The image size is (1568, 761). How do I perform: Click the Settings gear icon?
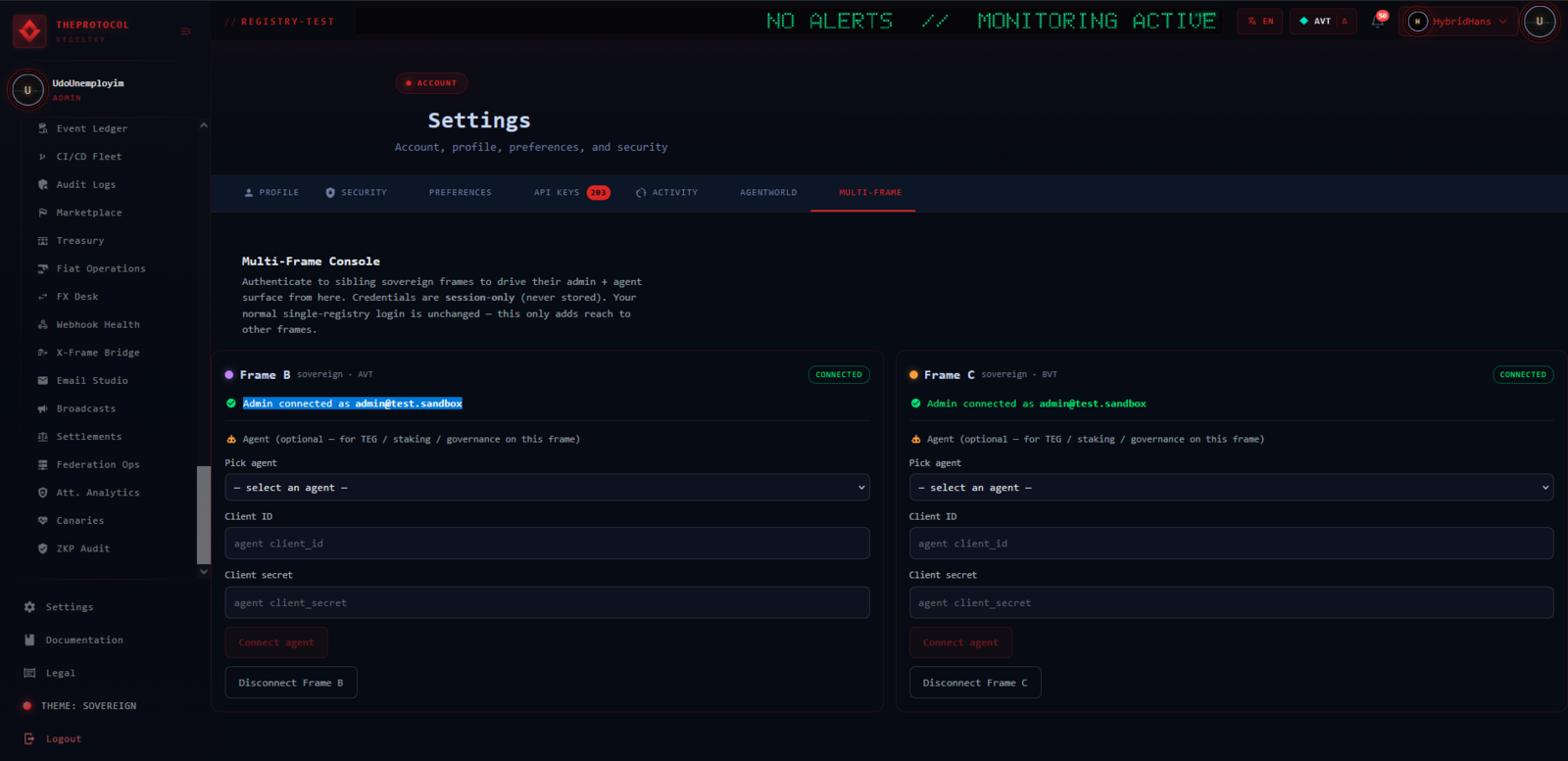tap(29, 607)
